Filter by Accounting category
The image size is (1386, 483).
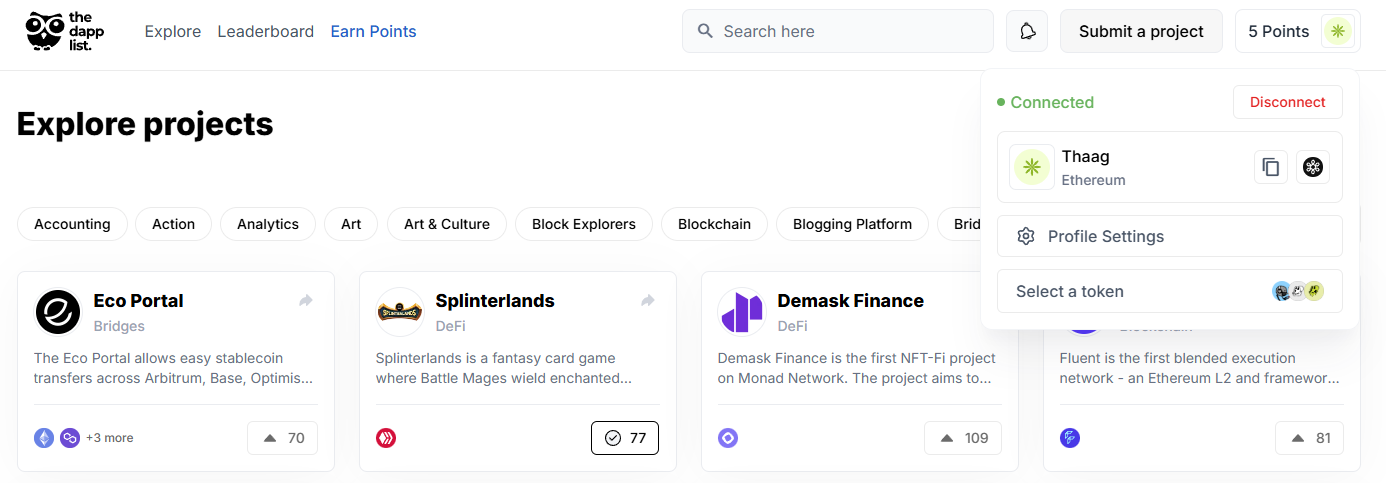pyautogui.click(x=72, y=224)
